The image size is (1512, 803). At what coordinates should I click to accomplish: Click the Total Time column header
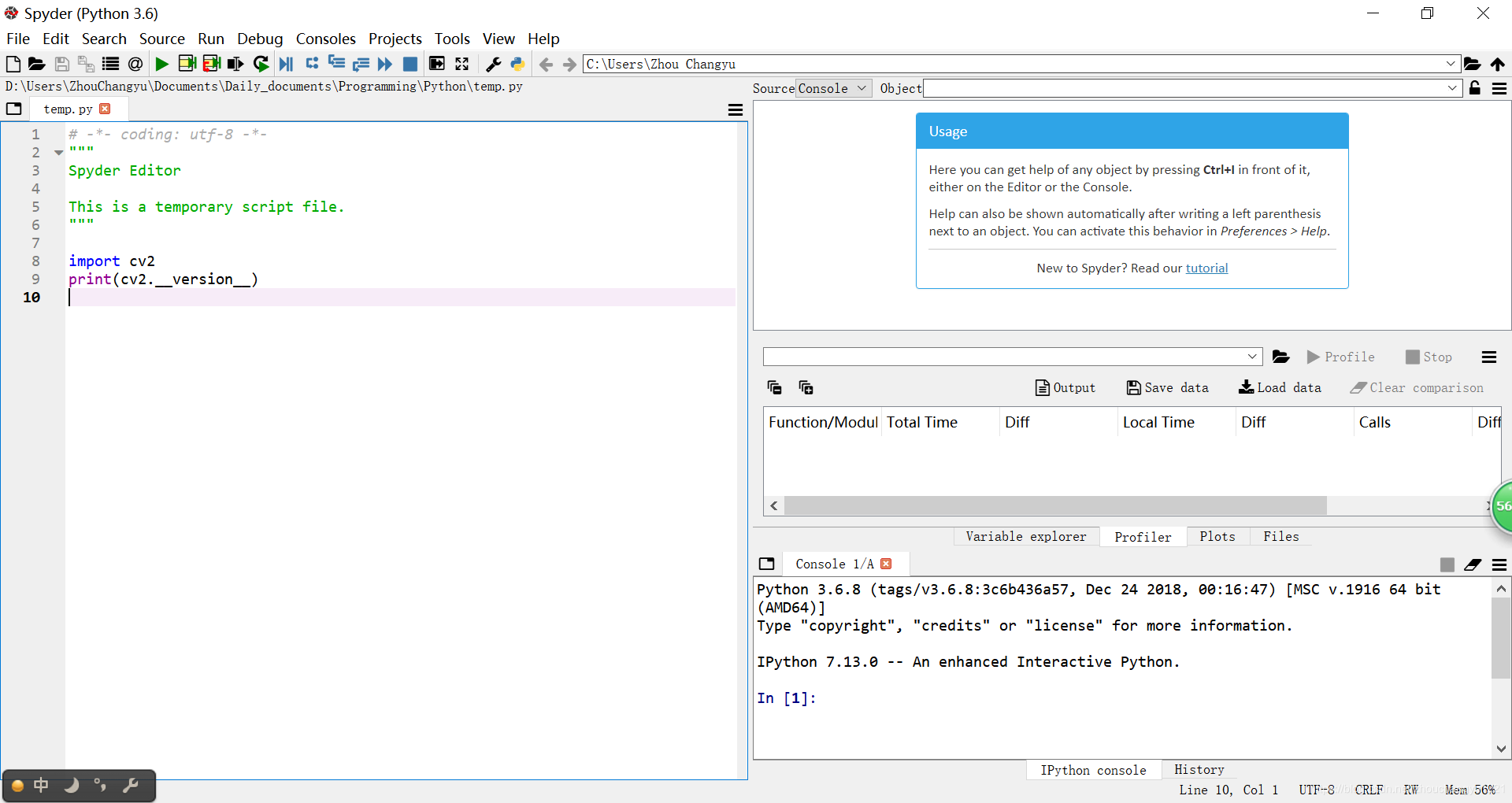tap(940, 422)
